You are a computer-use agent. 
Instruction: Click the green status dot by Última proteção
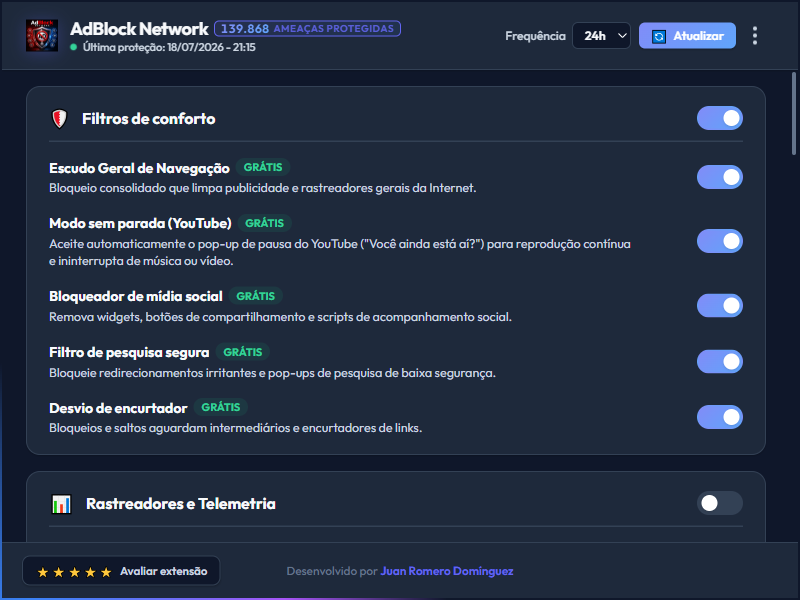tap(73, 47)
